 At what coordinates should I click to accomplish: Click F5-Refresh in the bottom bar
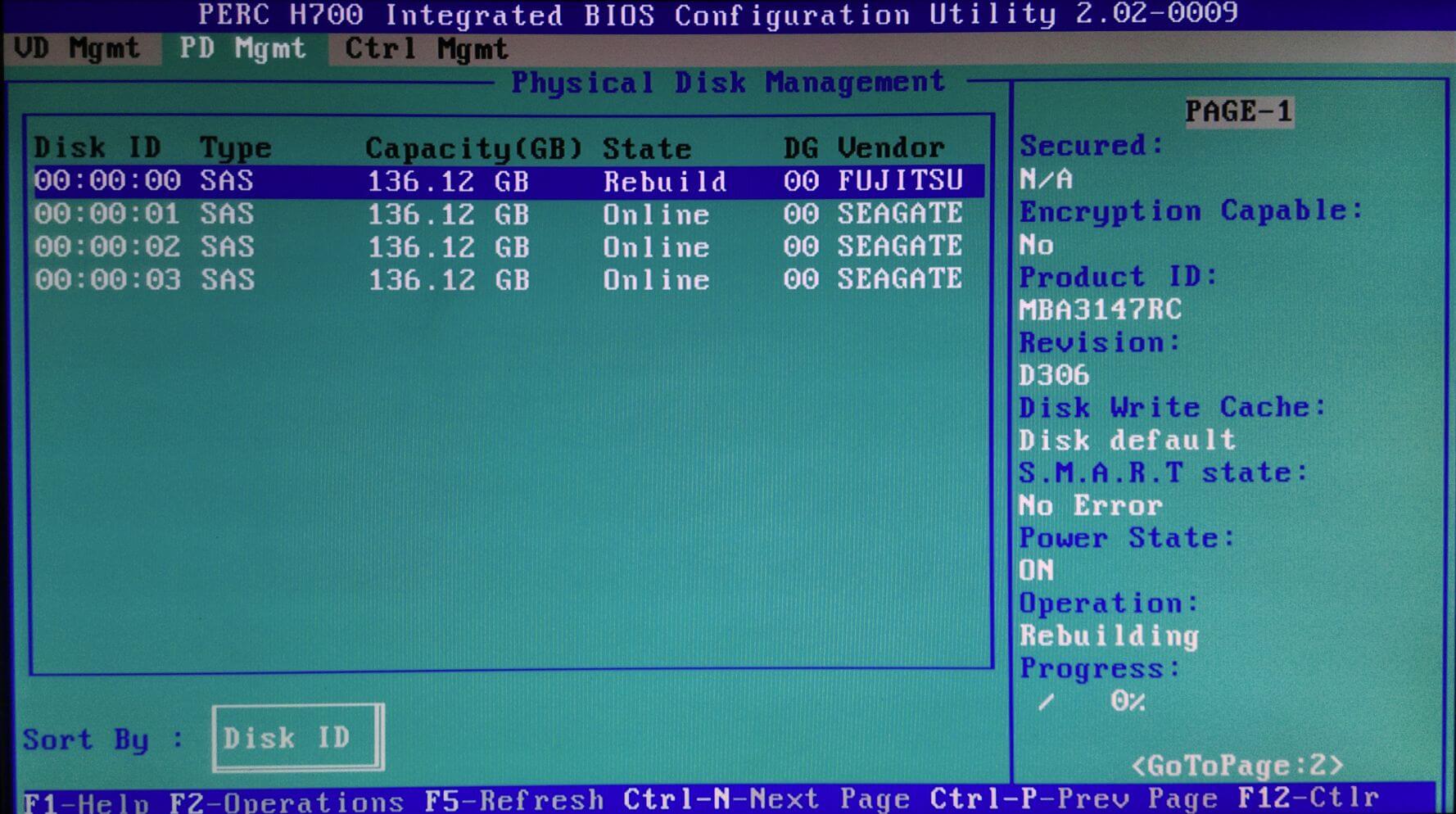[514, 799]
